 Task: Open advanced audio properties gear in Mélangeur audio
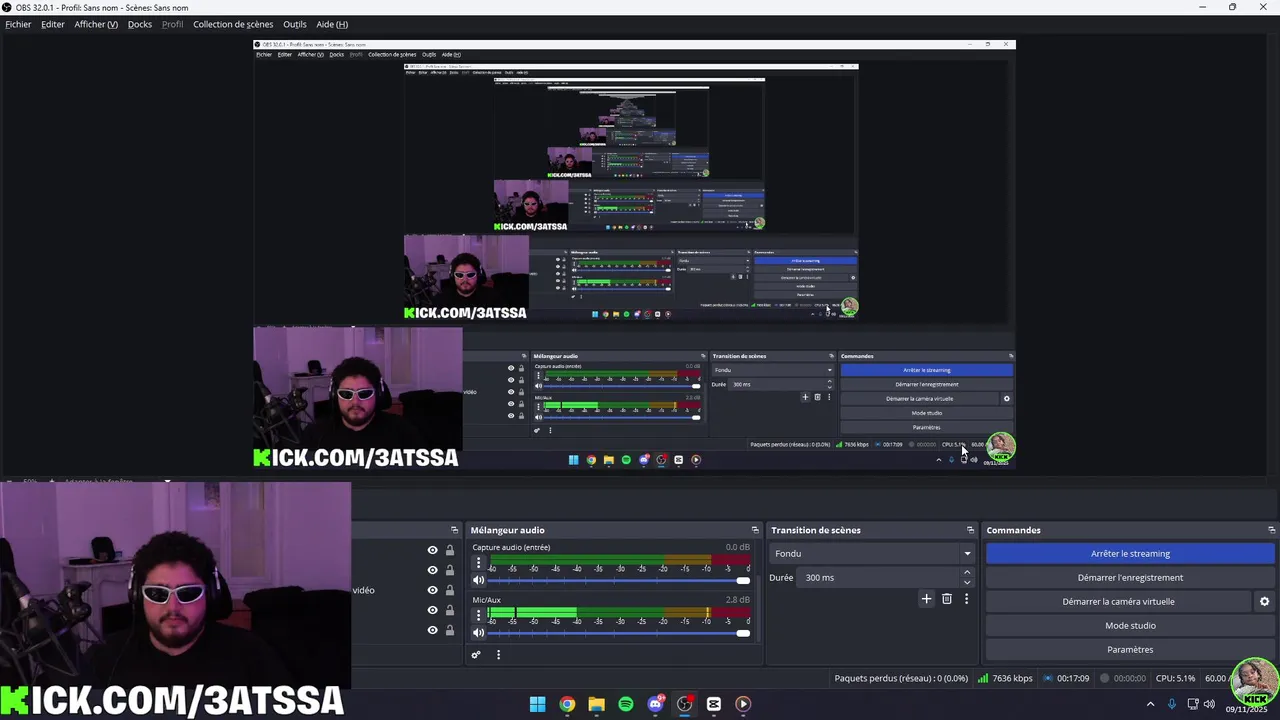476,655
